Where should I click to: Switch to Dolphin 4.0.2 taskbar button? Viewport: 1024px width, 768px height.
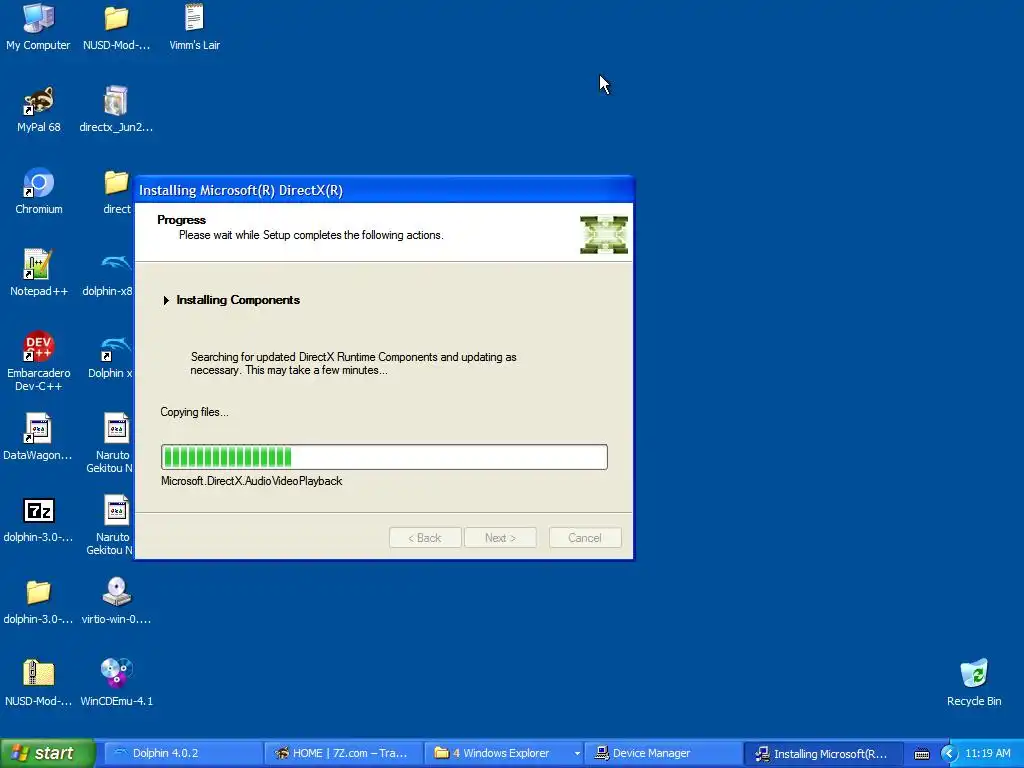(x=182, y=754)
